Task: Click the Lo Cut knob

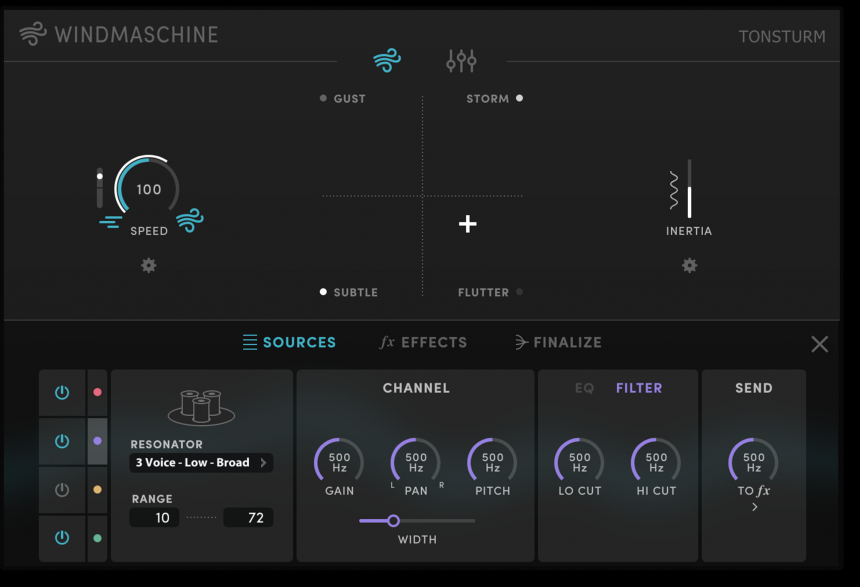Action: point(580,462)
